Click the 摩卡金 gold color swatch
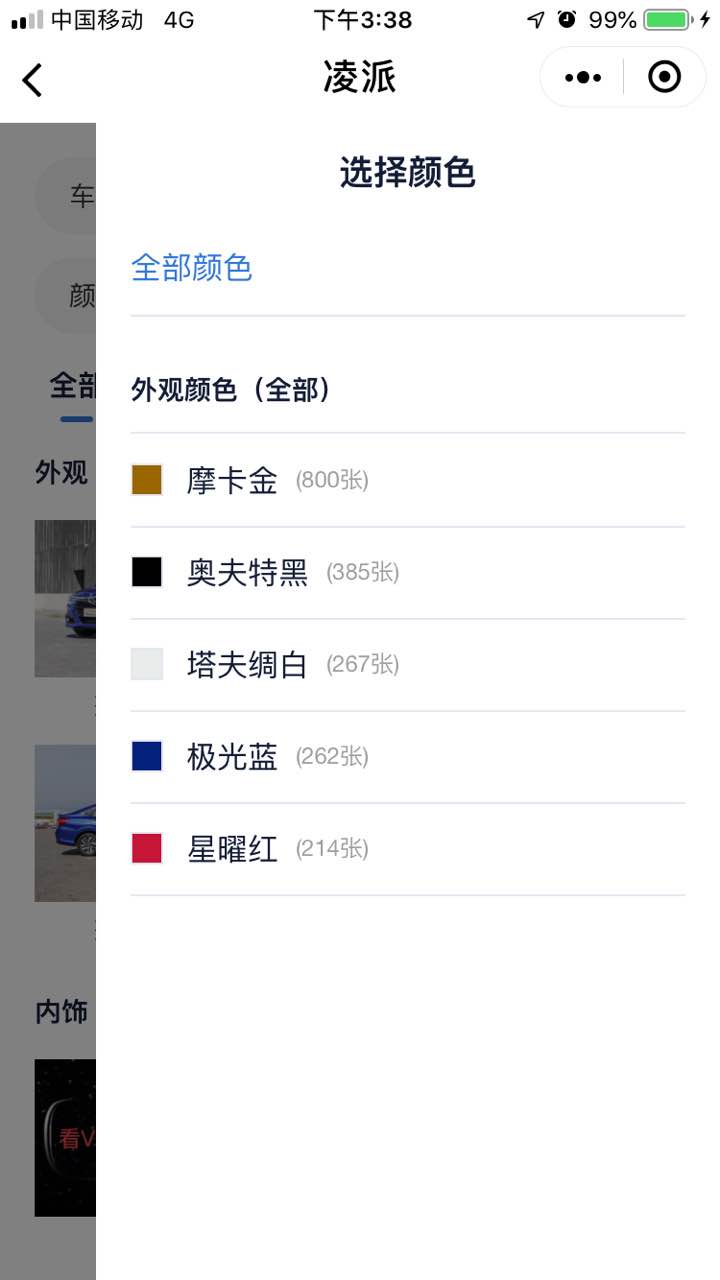This screenshot has width=720, height=1280. tap(147, 480)
